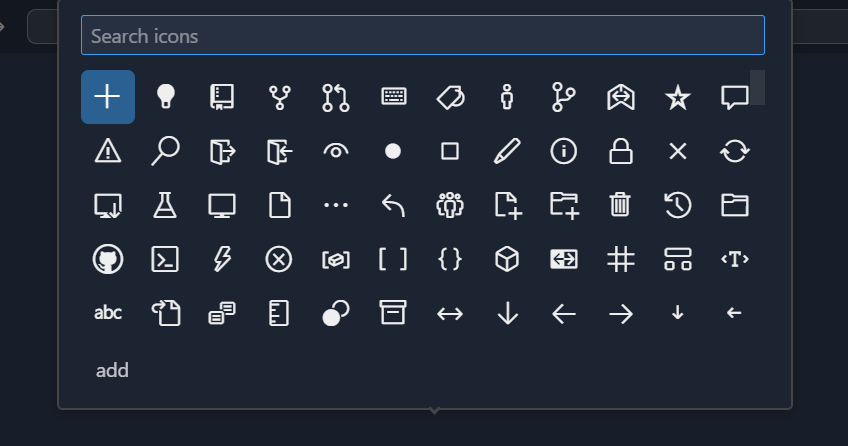Screen dimensions: 848x446
Task: Select the trash can icon
Action: (x=621, y=205)
